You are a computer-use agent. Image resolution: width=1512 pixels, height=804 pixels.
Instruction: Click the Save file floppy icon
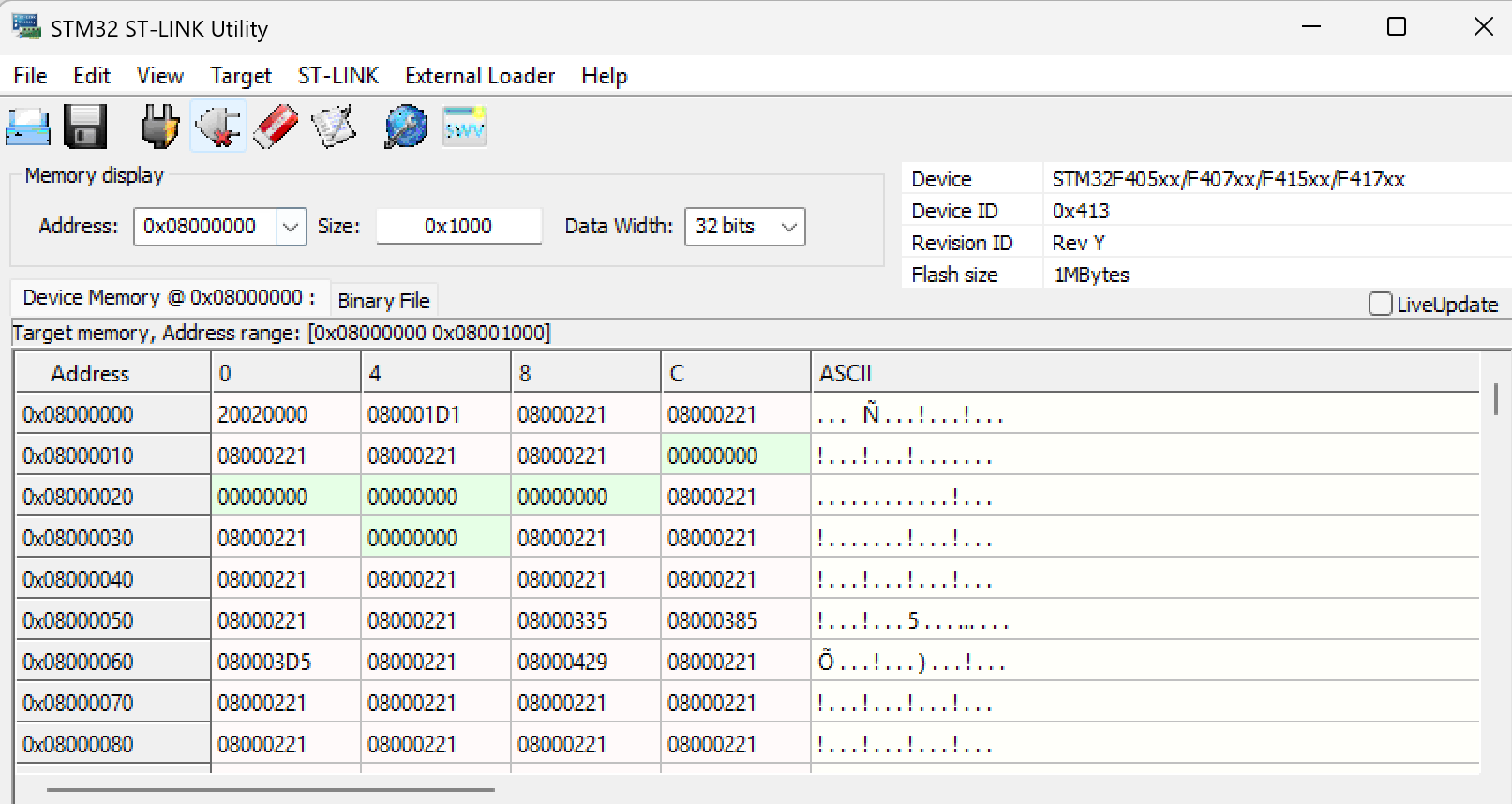(x=85, y=127)
